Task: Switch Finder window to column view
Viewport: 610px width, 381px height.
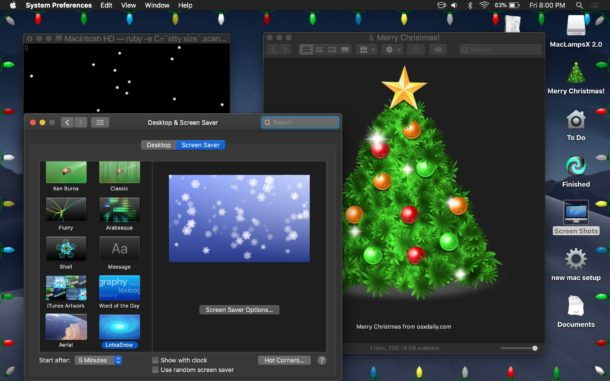Action: pyautogui.click(x=332, y=50)
